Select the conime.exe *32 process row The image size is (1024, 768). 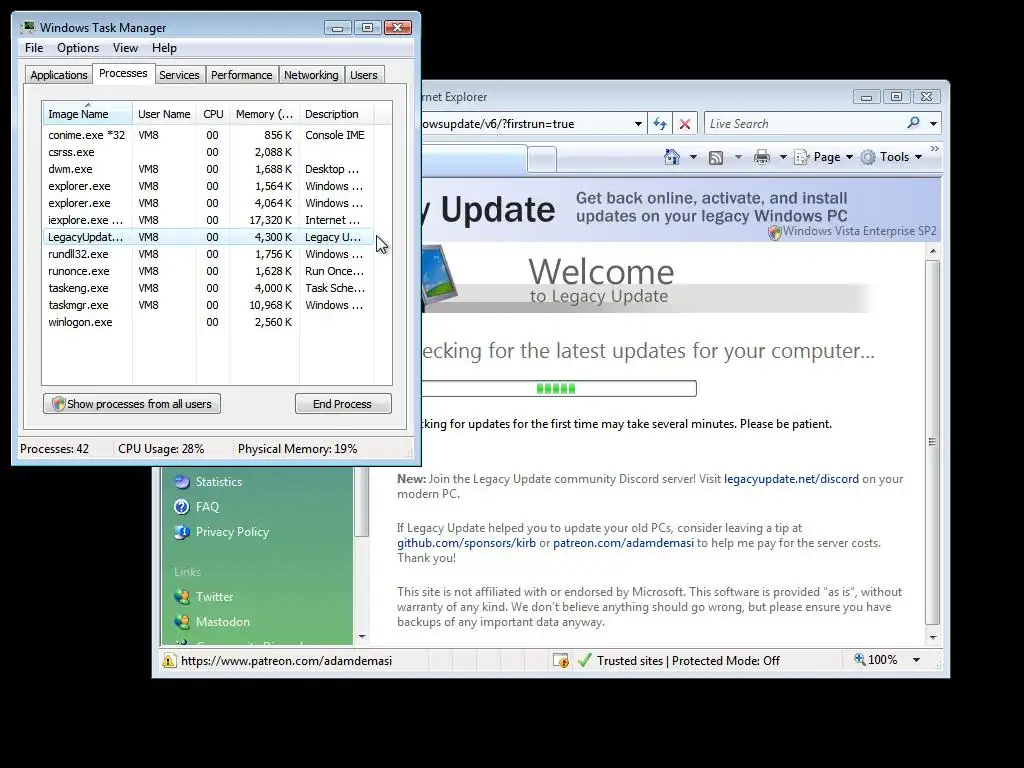tap(208, 135)
